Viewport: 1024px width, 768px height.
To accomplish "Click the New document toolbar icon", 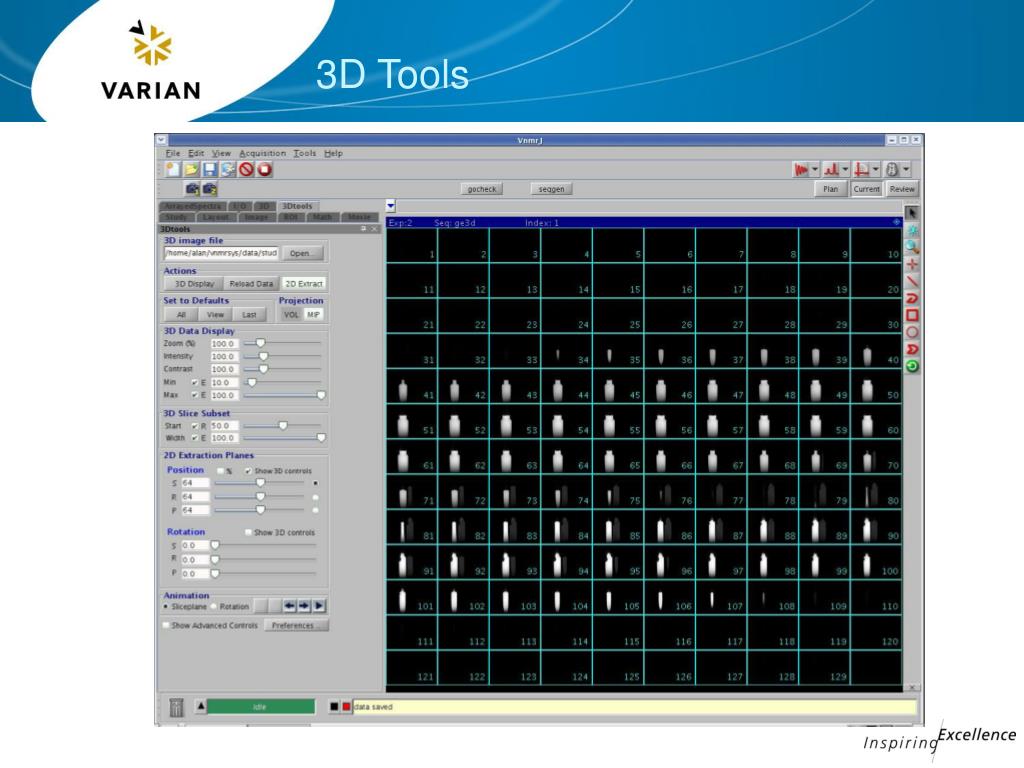I will [x=172, y=170].
